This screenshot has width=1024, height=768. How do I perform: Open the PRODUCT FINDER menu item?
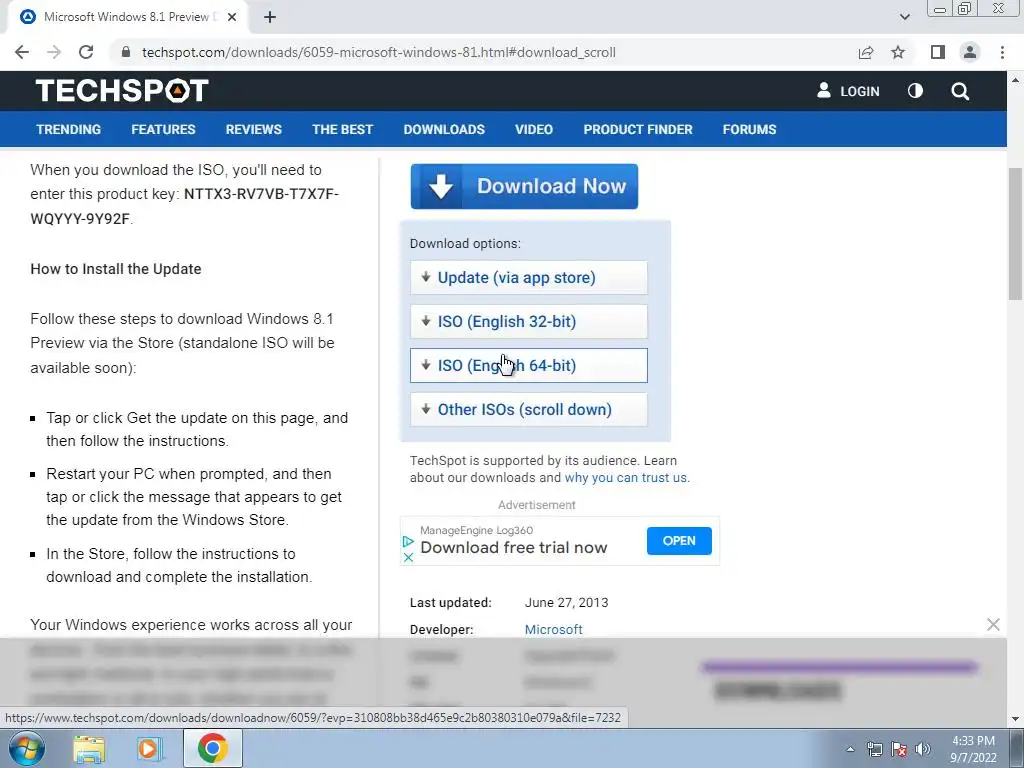tap(638, 129)
